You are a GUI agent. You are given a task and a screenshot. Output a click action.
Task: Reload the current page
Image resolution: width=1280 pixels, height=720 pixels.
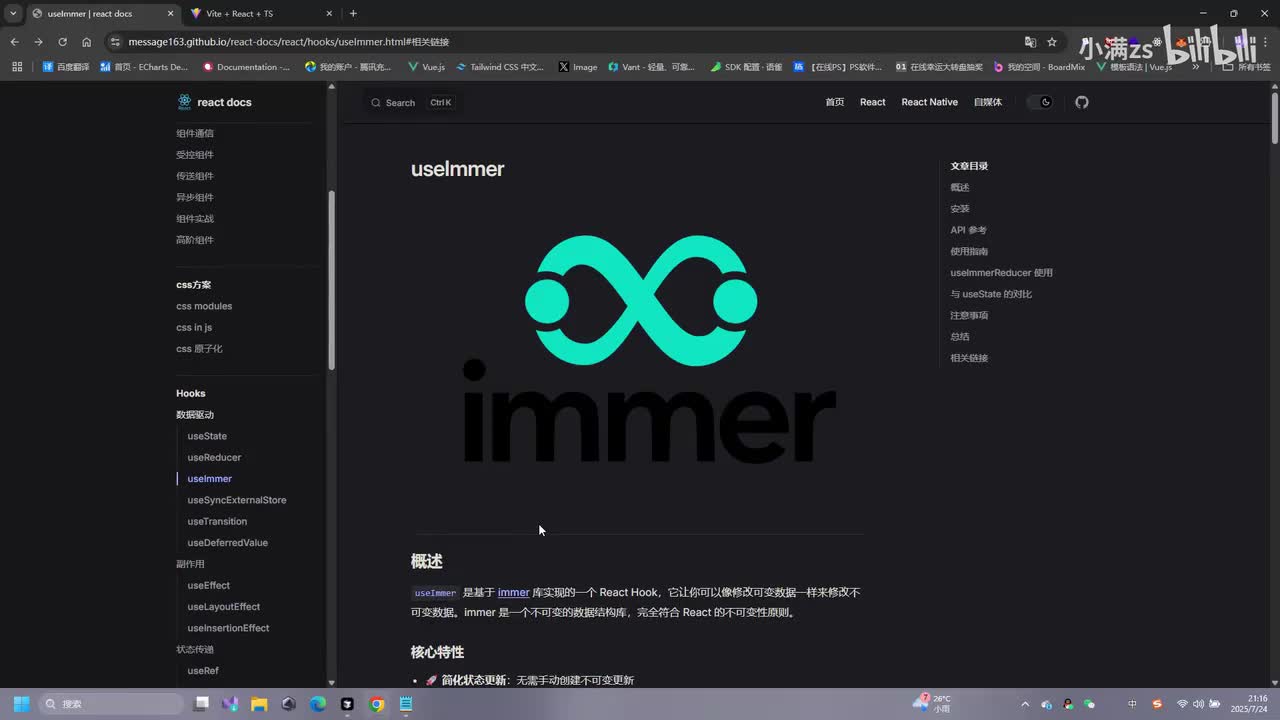[62, 42]
